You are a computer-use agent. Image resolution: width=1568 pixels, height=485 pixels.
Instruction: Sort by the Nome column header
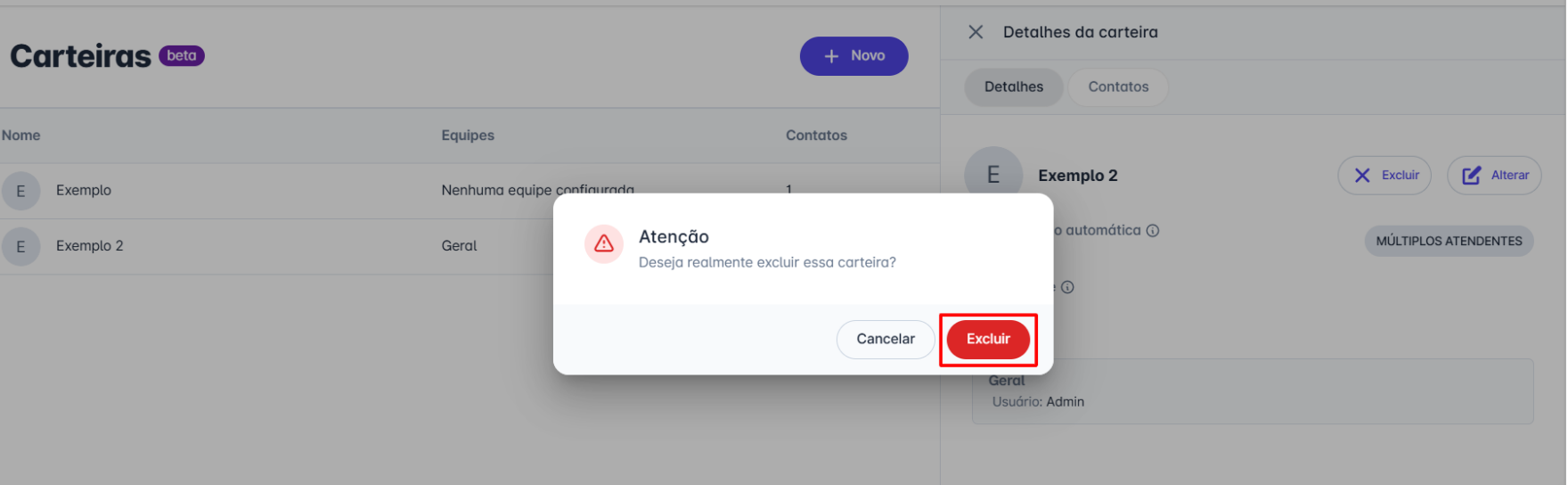click(x=21, y=136)
